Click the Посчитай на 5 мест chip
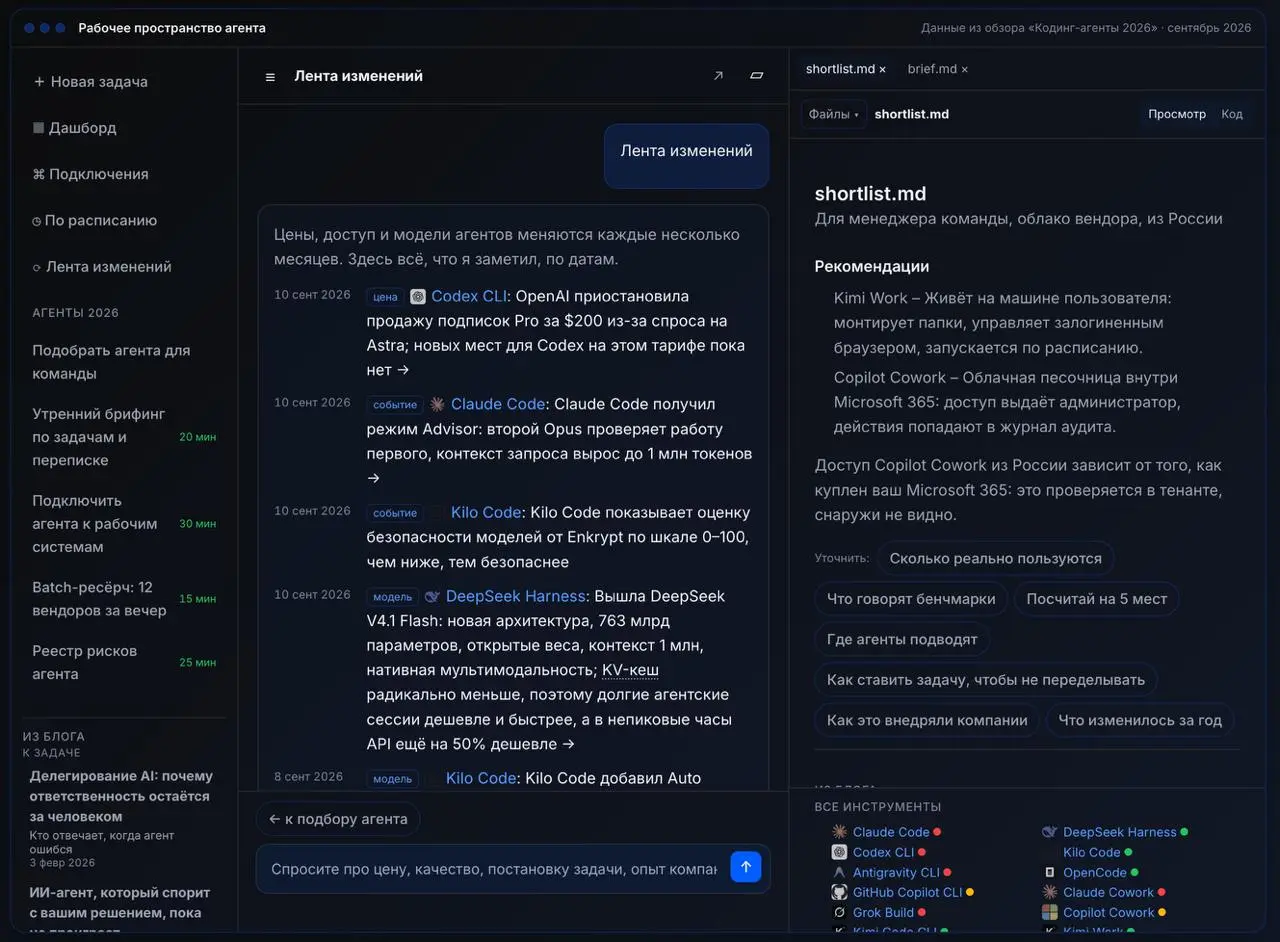 [x=1097, y=599]
